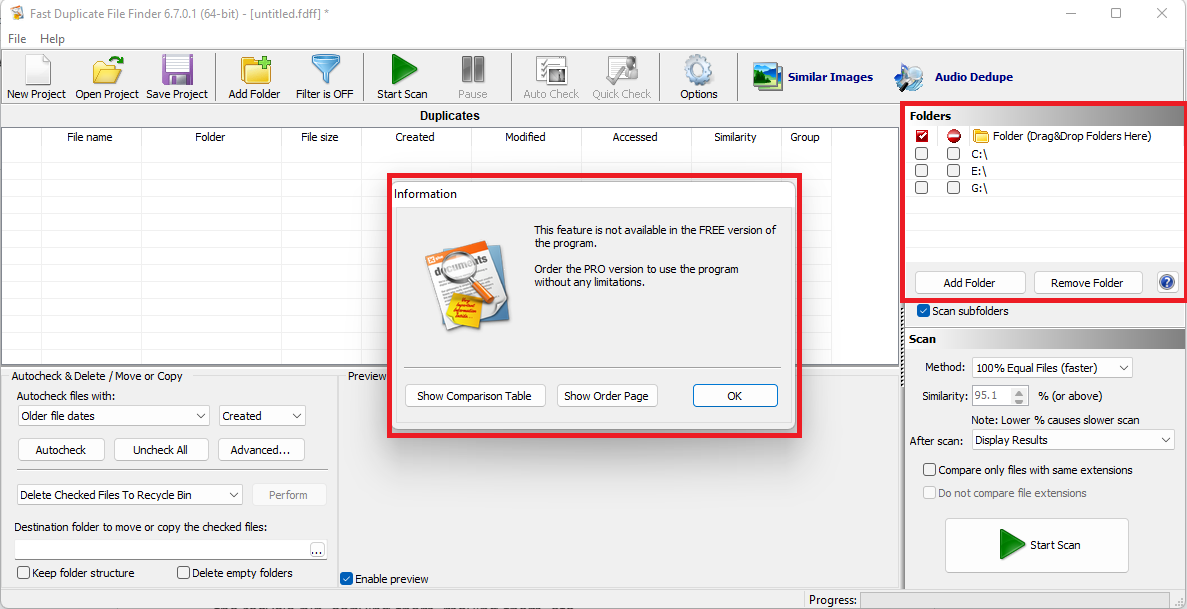Sort by Similarity column header
Image resolution: width=1187 pixels, height=609 pixels.
click(x=735, y=137)
